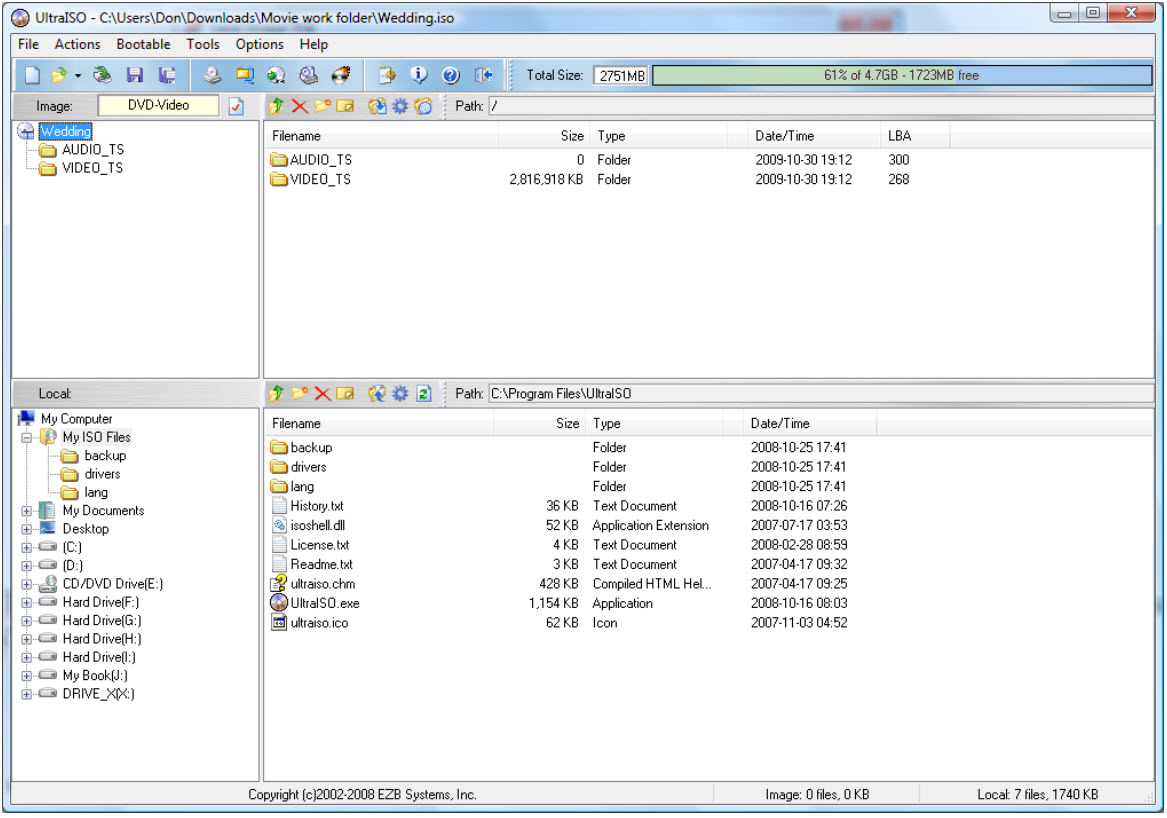This screenshot has height=818, width=1167.
Task: Open the Bootable menu
Action: click(144, 45)
